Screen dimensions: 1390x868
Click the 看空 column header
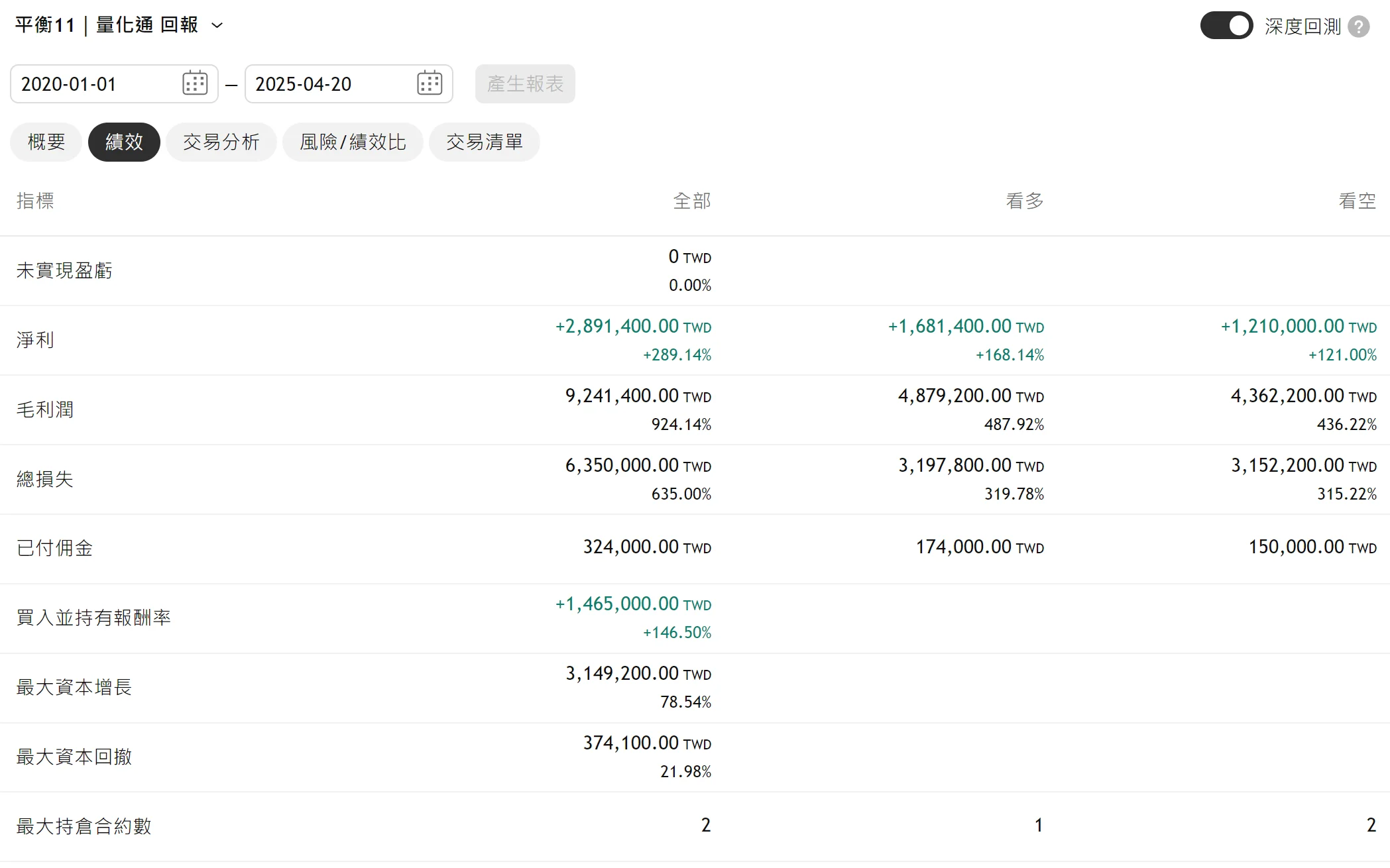[1358, 201]
